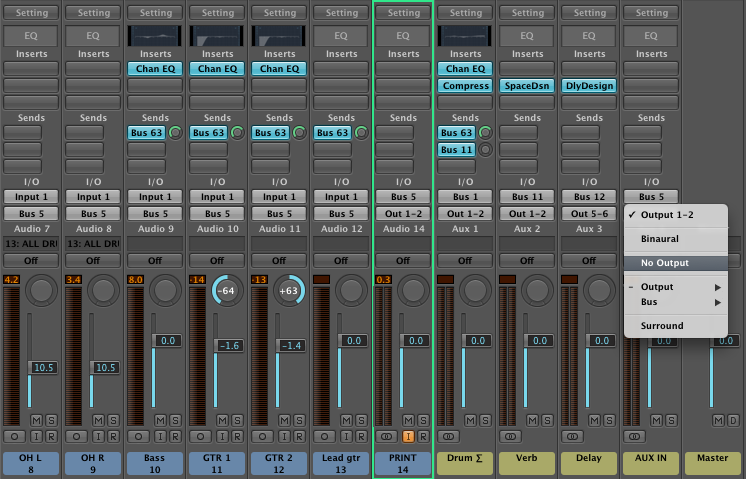The height and width of the screenshot is (479, 746).
Task: Open Verb channel Bus 11 input selector
Action: [x=527, y=197]
